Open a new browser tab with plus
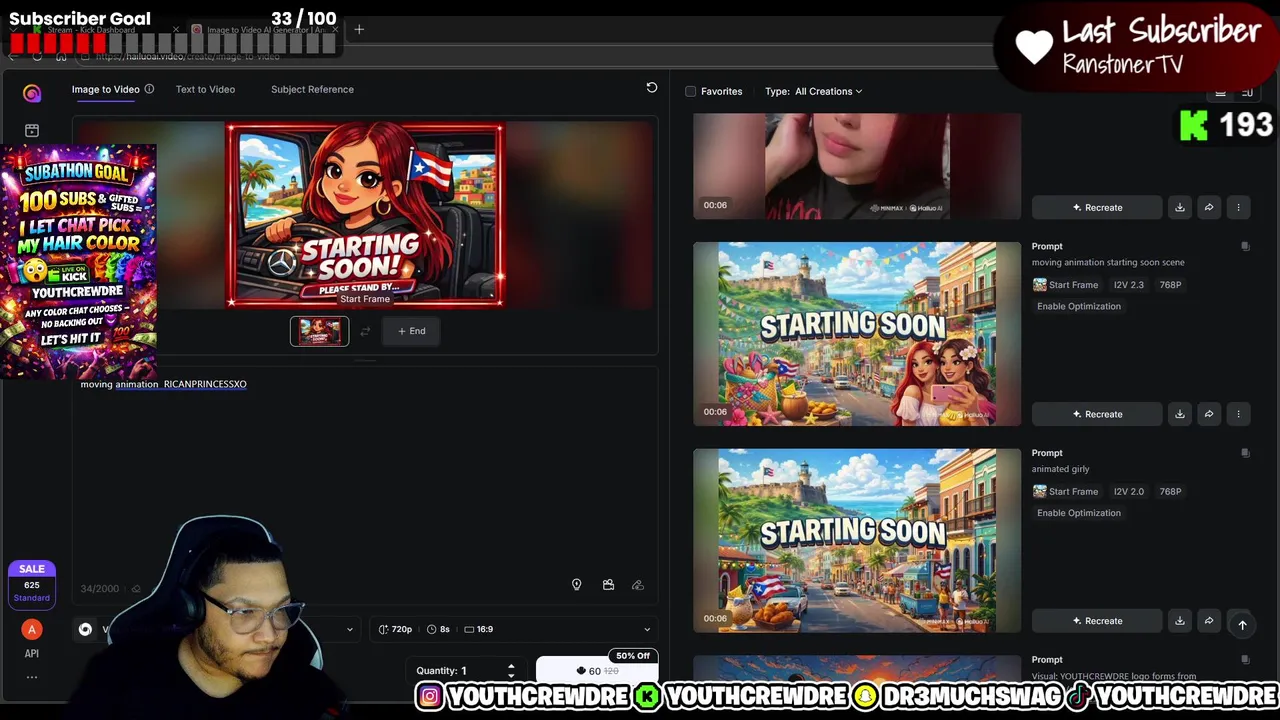This screenshot has height=720, width=1280. (x=359, y=29)
